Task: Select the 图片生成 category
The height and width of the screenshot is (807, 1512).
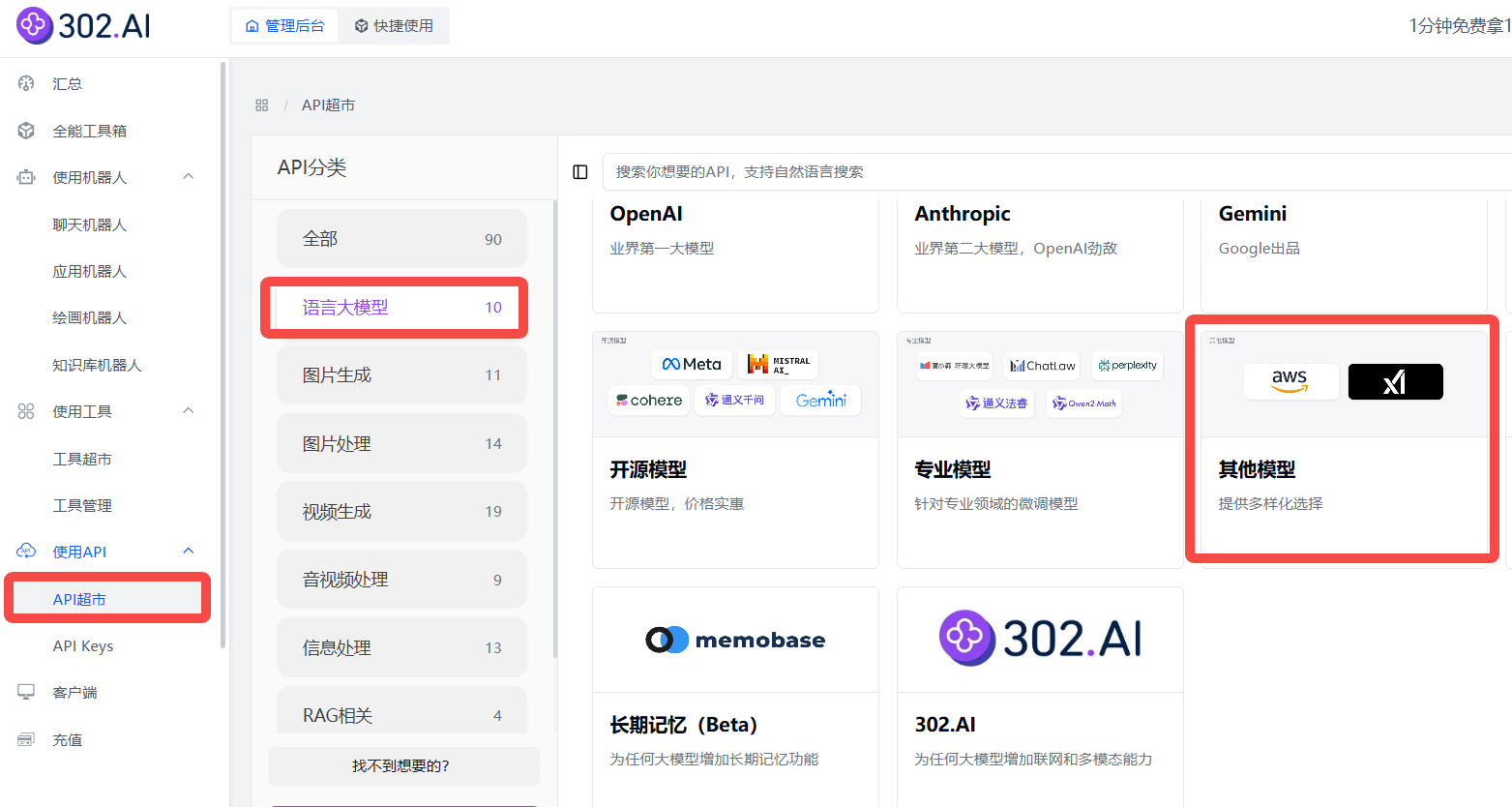Action: coord(401,375)
